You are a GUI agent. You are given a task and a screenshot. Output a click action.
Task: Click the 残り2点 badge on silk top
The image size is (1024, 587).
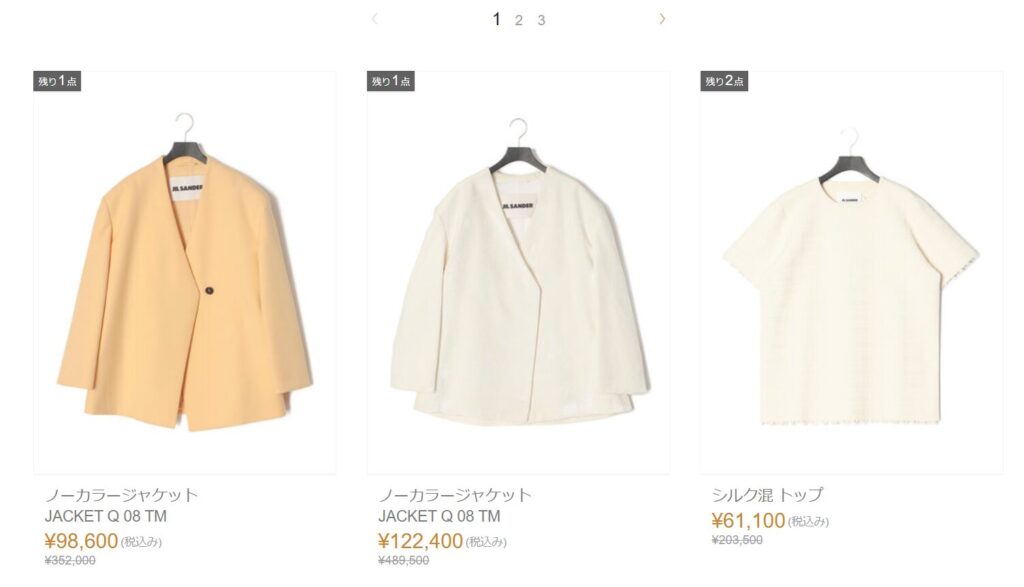tap(724, 81)
